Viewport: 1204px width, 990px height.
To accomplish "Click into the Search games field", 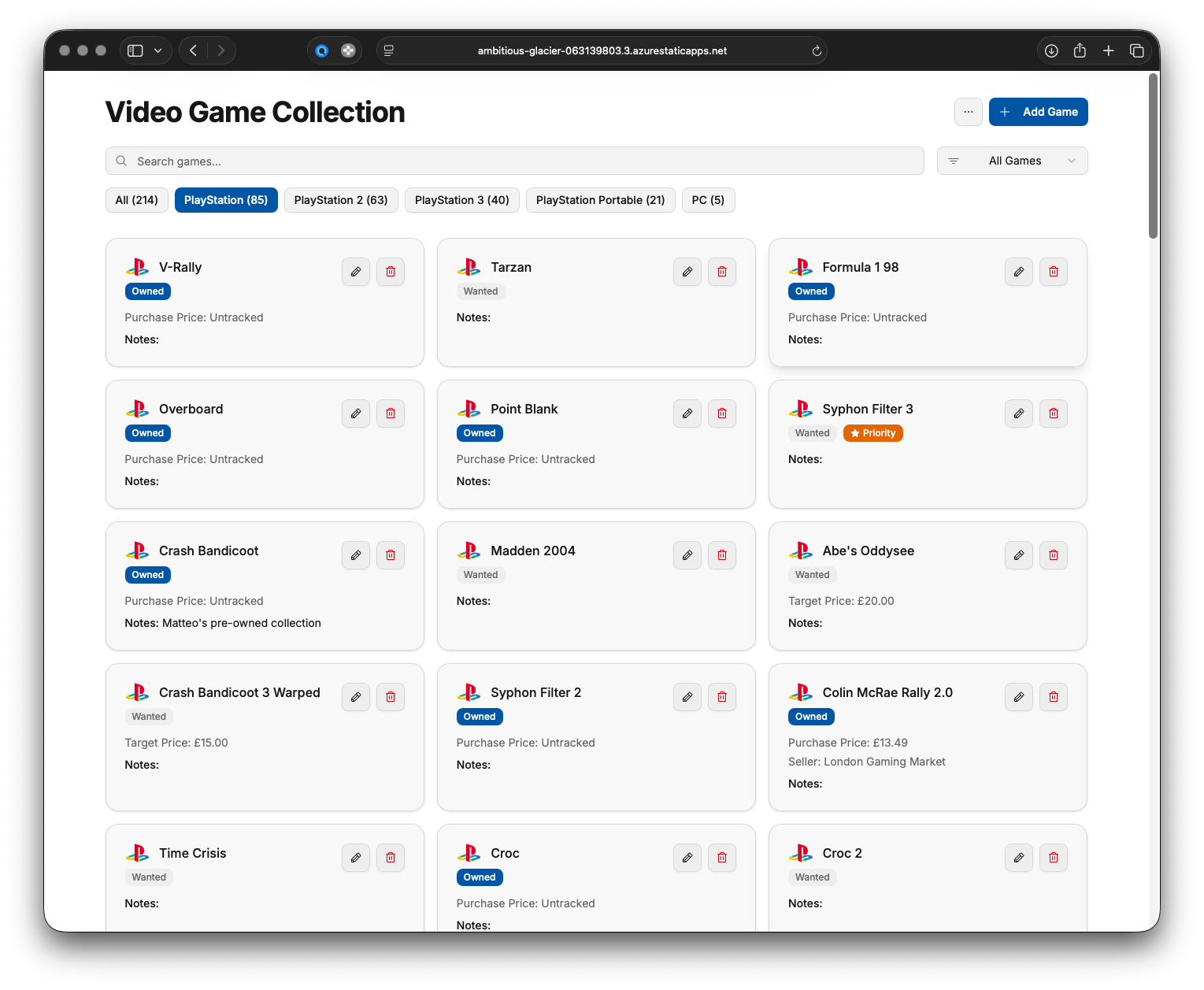I will coord(515,161).
